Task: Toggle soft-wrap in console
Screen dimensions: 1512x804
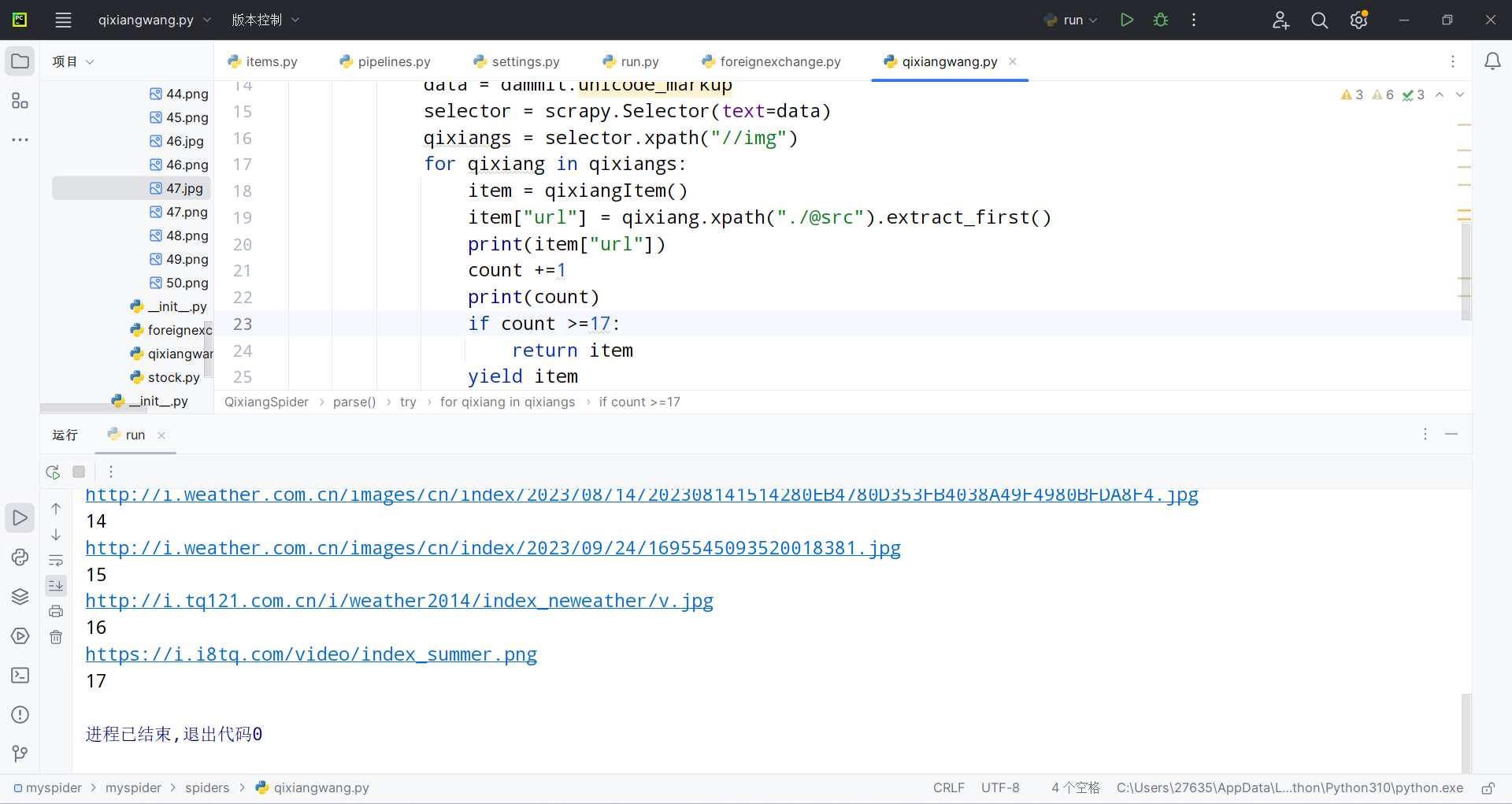Action: [x=56, y=560]
